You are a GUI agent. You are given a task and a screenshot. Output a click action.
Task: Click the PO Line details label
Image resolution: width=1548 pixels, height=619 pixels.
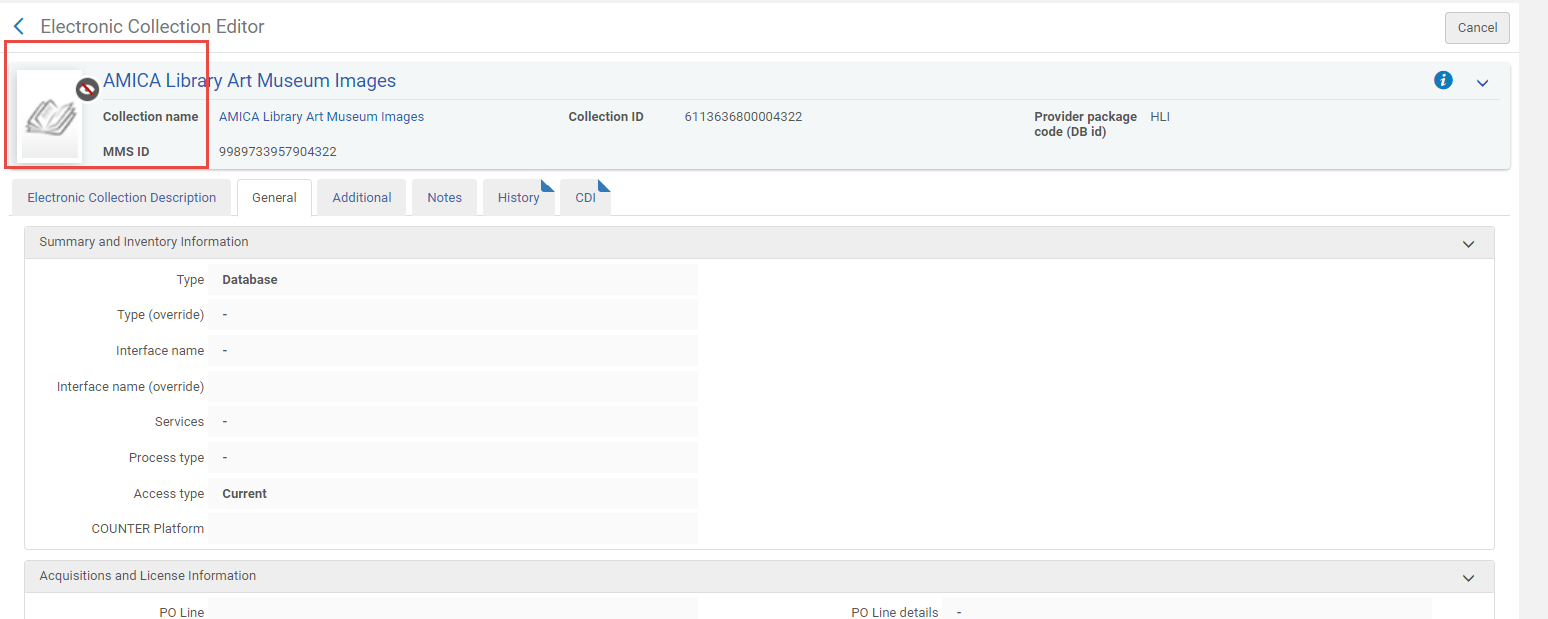pos(895,612)
